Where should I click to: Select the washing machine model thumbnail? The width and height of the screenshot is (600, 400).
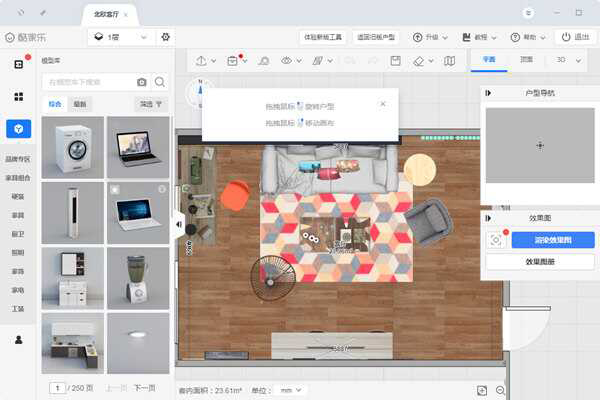(x=73, y=147)
